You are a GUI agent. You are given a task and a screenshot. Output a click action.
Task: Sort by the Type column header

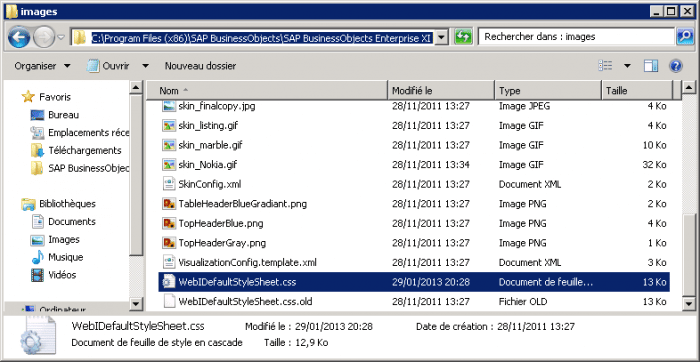(x=548, y=91)
